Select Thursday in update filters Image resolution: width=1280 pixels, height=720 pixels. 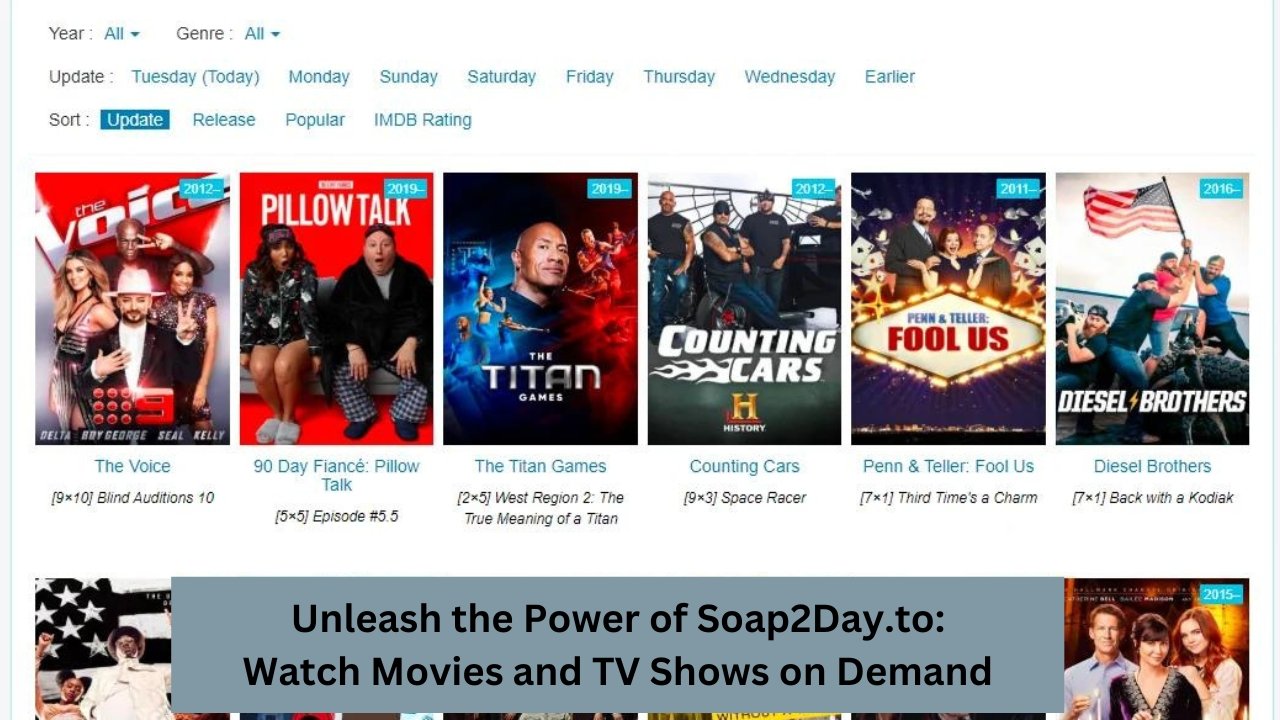[679, 77]
